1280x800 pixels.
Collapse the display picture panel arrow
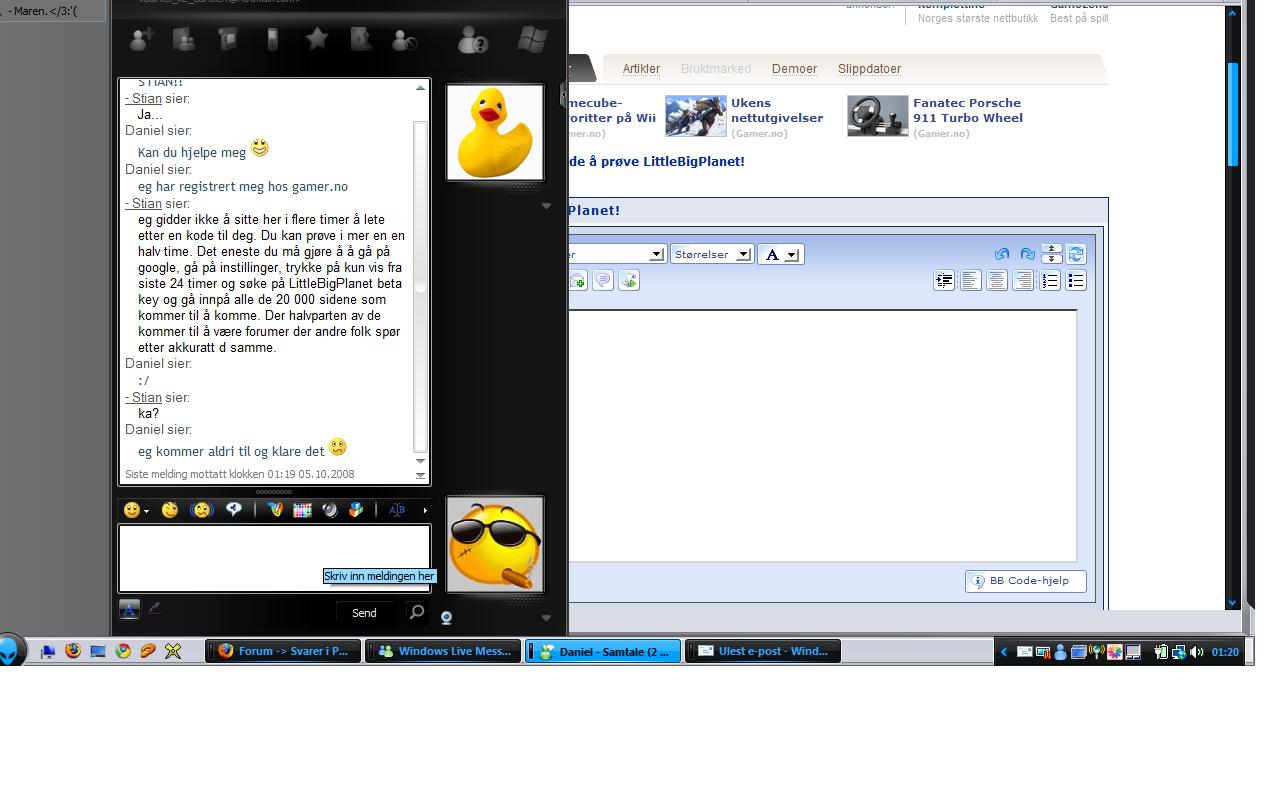click(x=563, y=95)
